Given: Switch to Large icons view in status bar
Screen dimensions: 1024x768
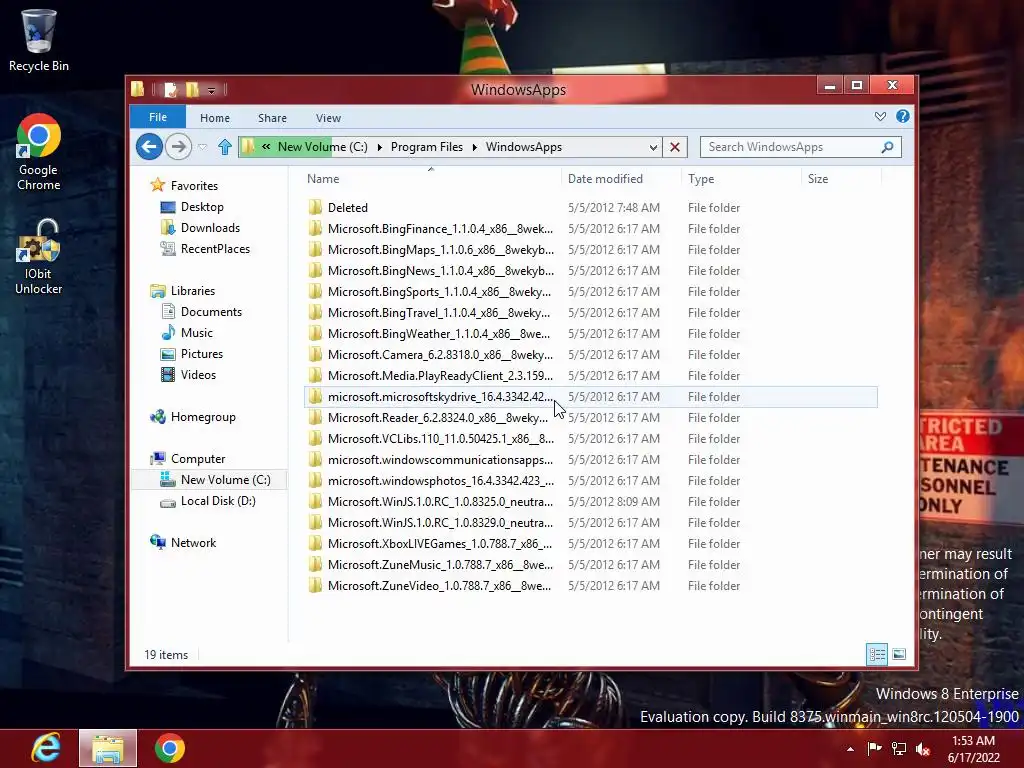Looking at the screenshot, I should 899,654.
